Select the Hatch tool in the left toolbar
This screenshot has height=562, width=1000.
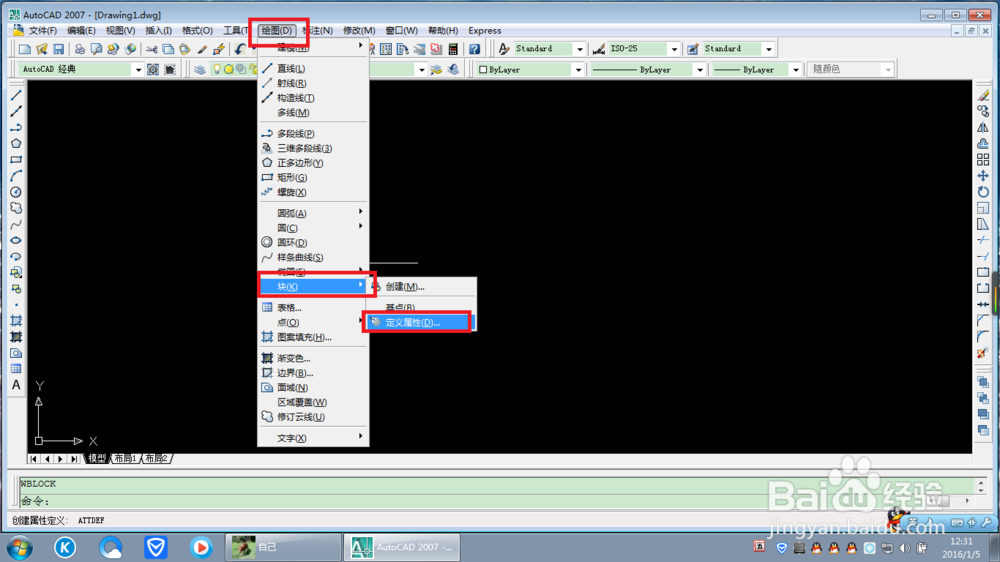coord(16,321)
